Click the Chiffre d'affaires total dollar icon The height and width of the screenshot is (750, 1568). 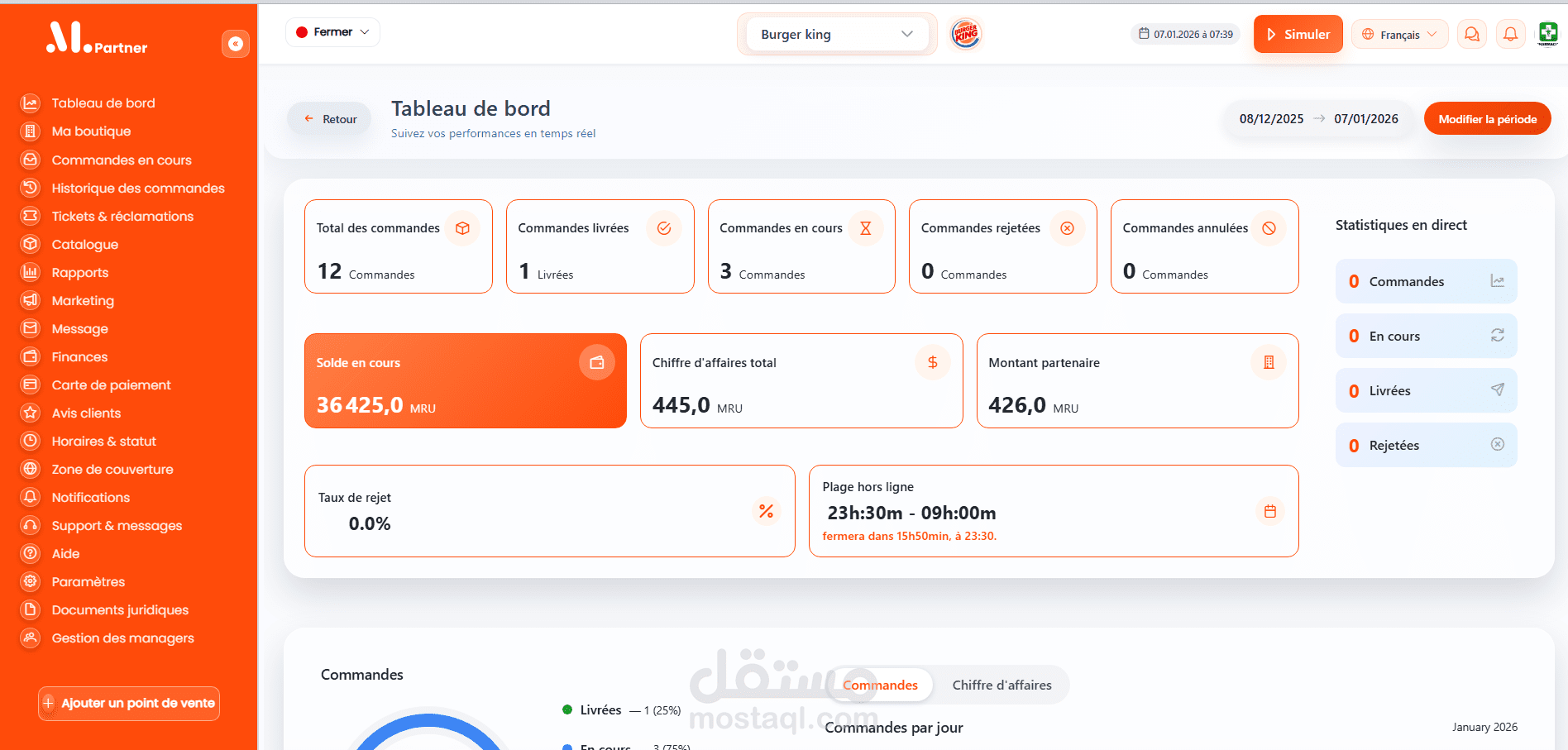pos(933,362)
